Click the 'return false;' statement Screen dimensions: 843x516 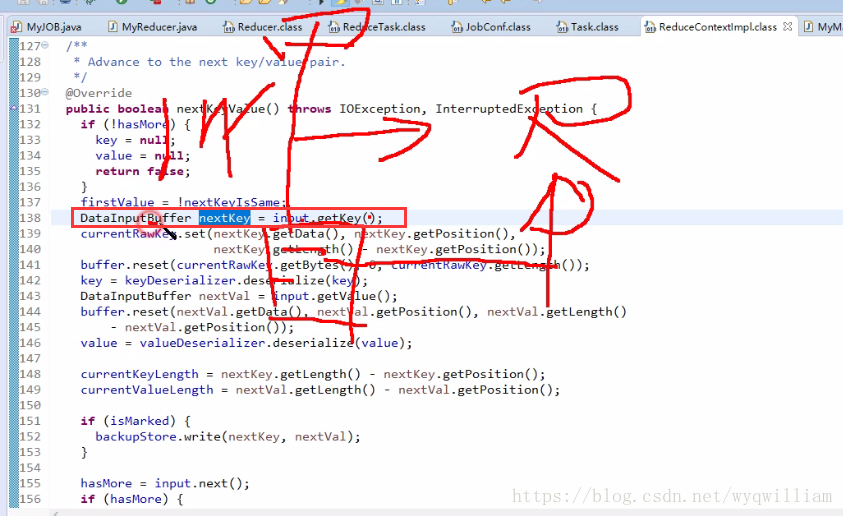pyautogui.click(x=143, y=171)
